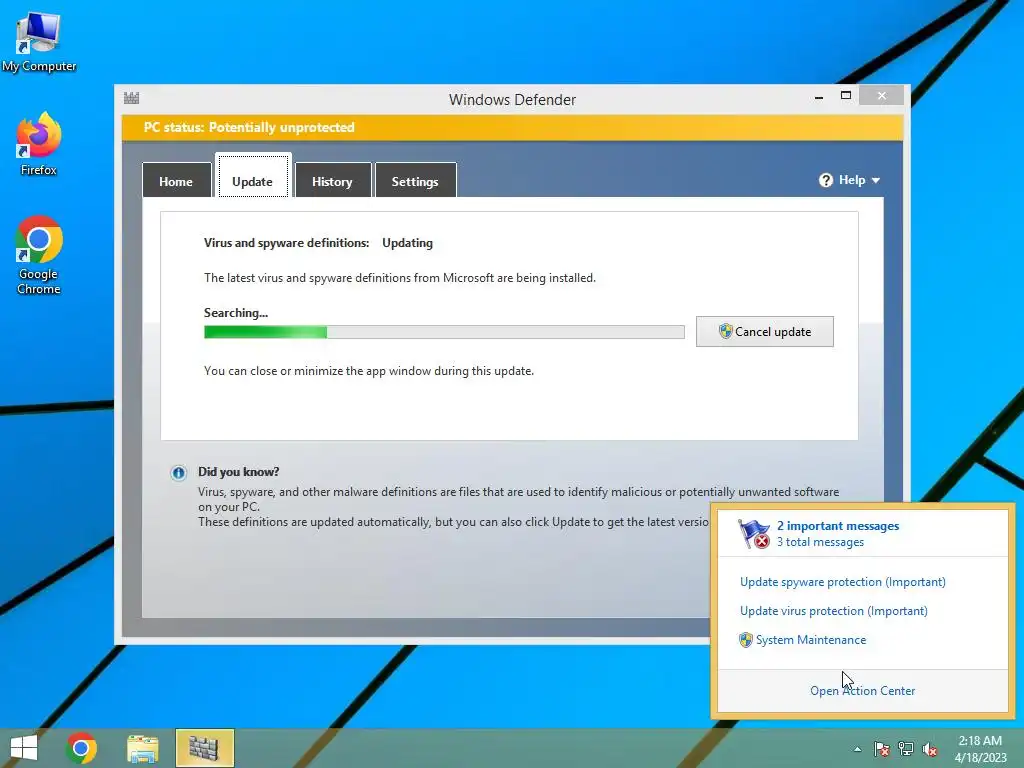1024x768 pixels.
Task: Click the PC status Potentially unprotected banner
Action: pos(512,127)
